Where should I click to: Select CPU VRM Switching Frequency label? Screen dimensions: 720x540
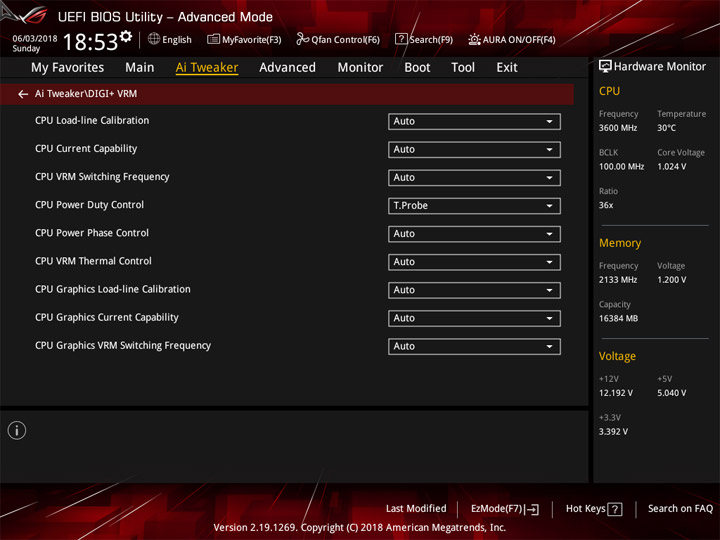pyautogui.click(x=102, y=177)
